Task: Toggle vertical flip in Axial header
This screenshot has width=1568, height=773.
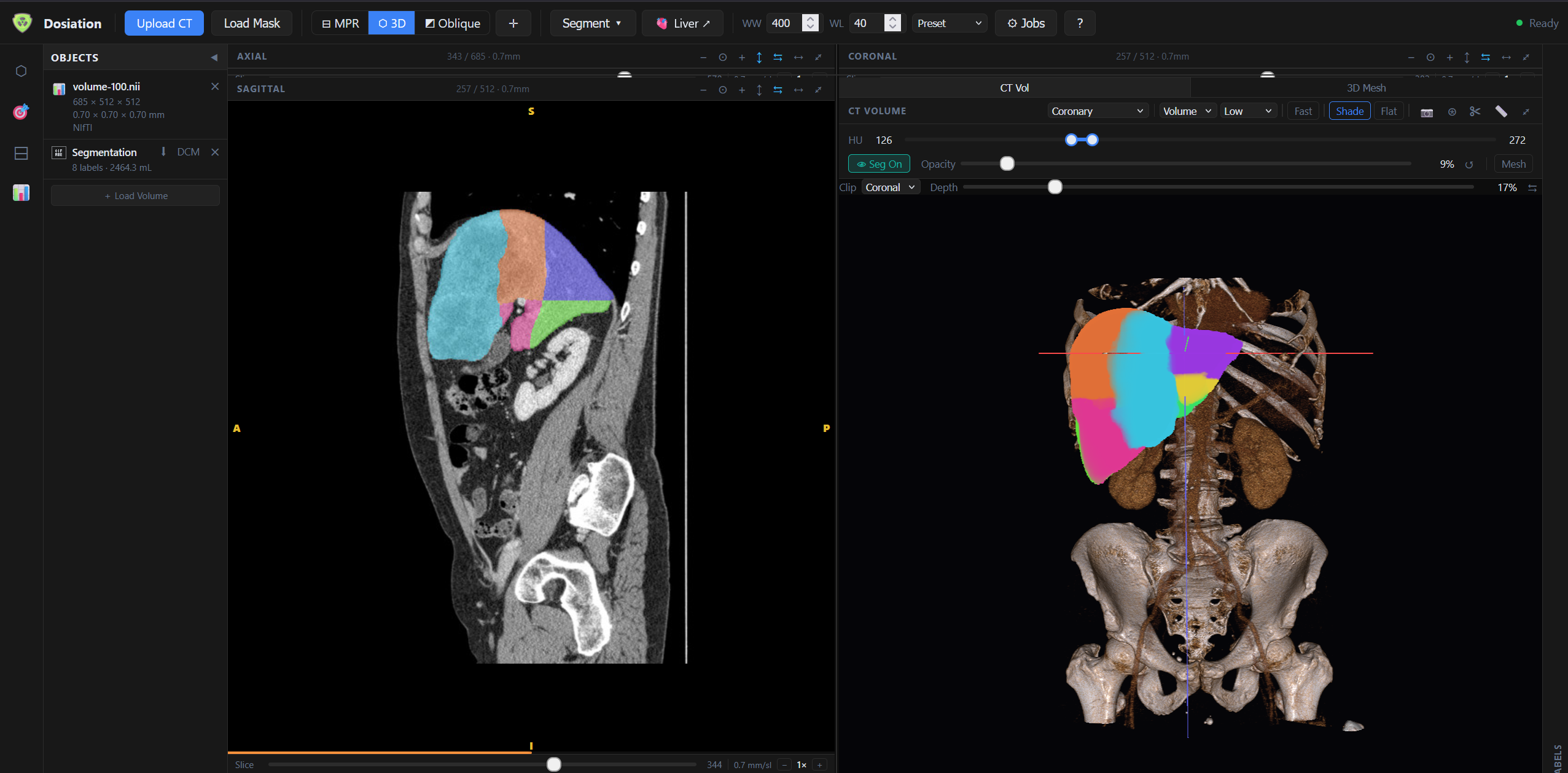Action: coord(759,57)
